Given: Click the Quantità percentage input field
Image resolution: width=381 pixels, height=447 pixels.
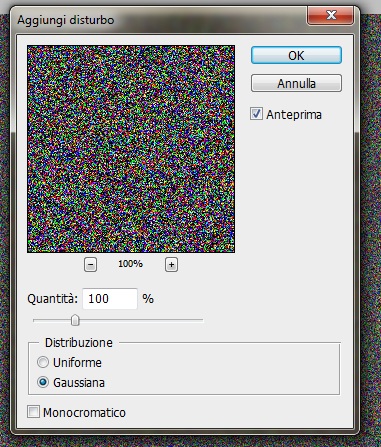Looking at the screenshot, I should pos(110,299).
